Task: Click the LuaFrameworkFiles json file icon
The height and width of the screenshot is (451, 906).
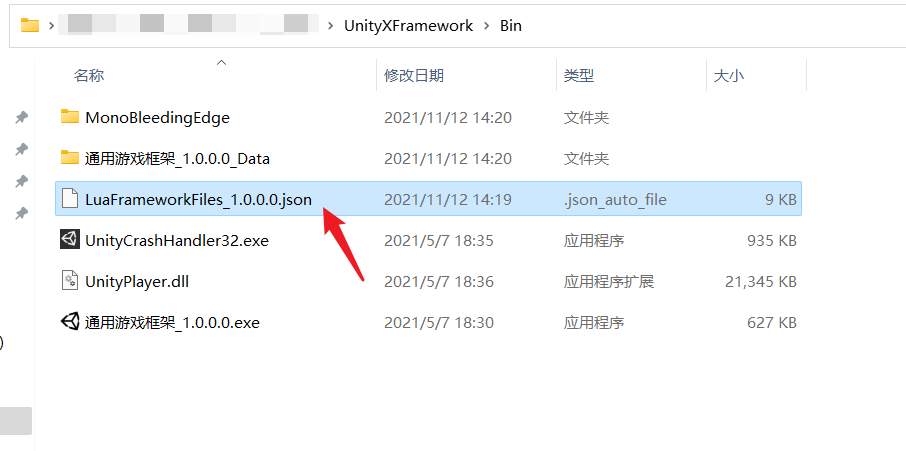Action: click(x=69, y=199)
